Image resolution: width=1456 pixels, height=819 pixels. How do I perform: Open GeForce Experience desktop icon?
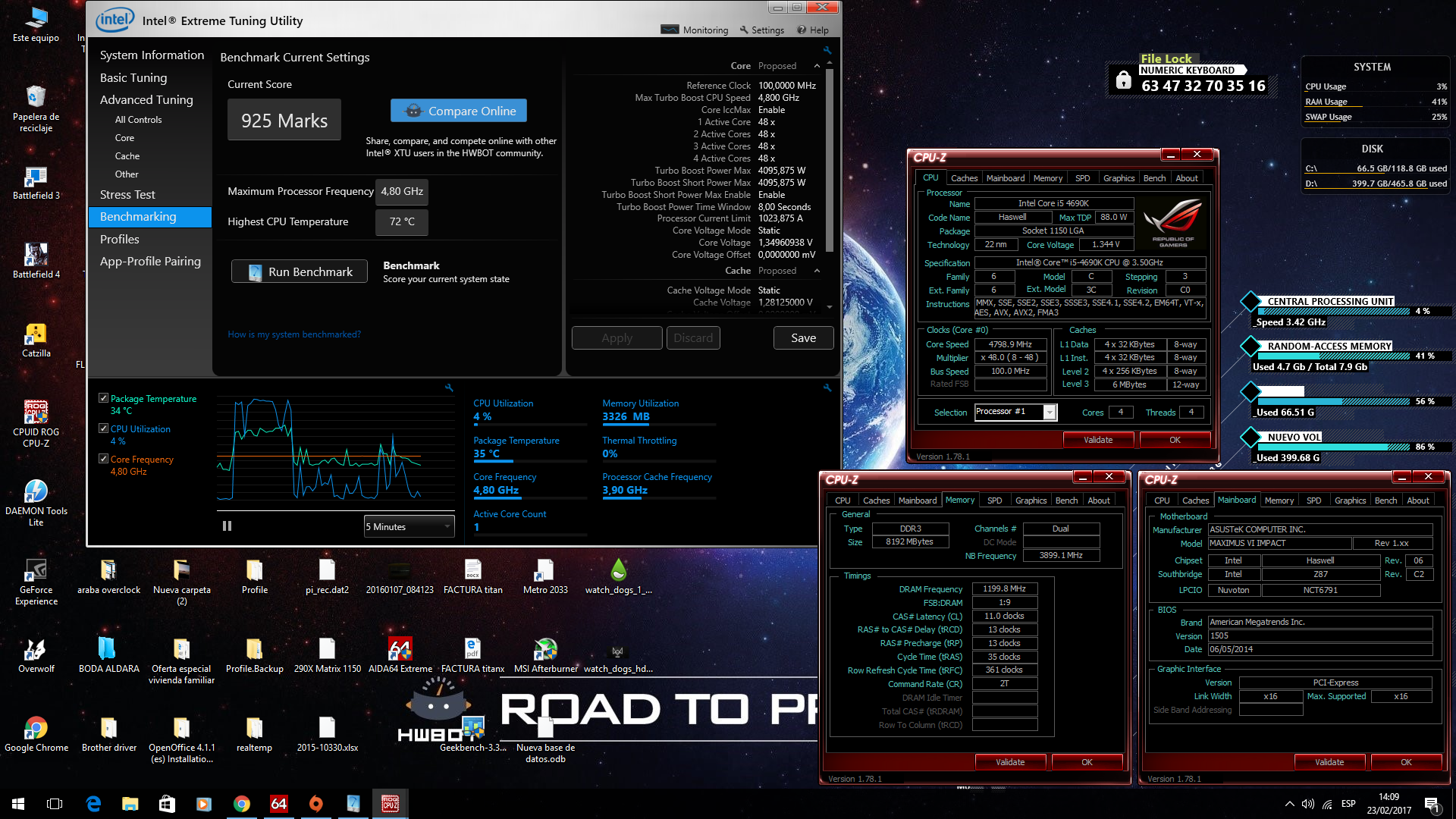point(36,582)
